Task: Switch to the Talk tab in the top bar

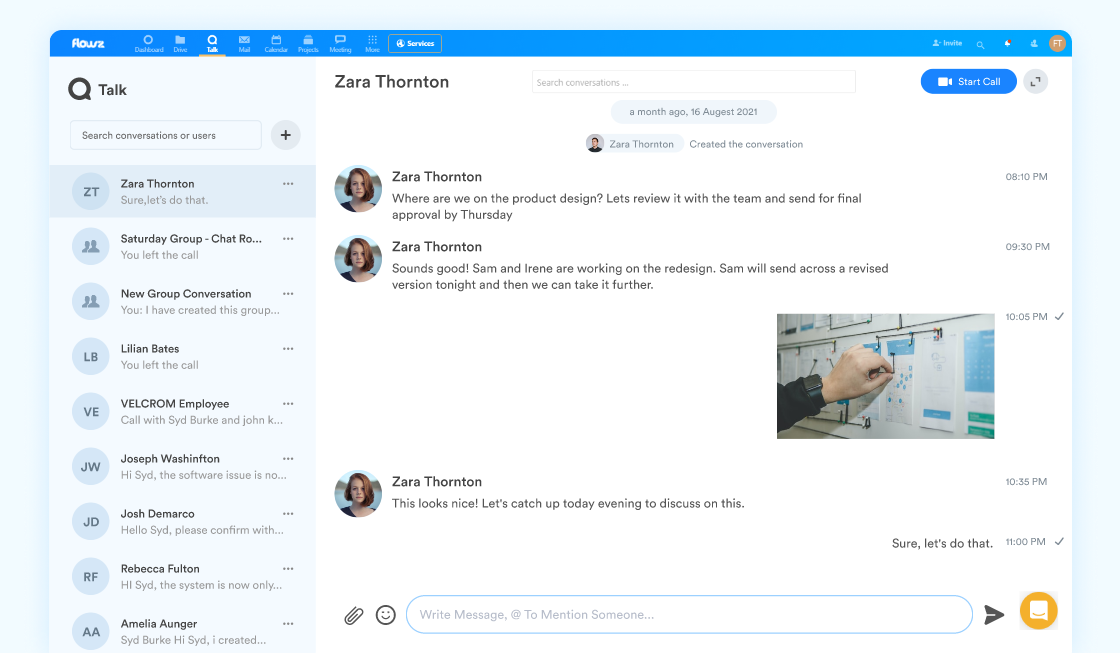Action: pyautogui.click(x=212, y=42)
